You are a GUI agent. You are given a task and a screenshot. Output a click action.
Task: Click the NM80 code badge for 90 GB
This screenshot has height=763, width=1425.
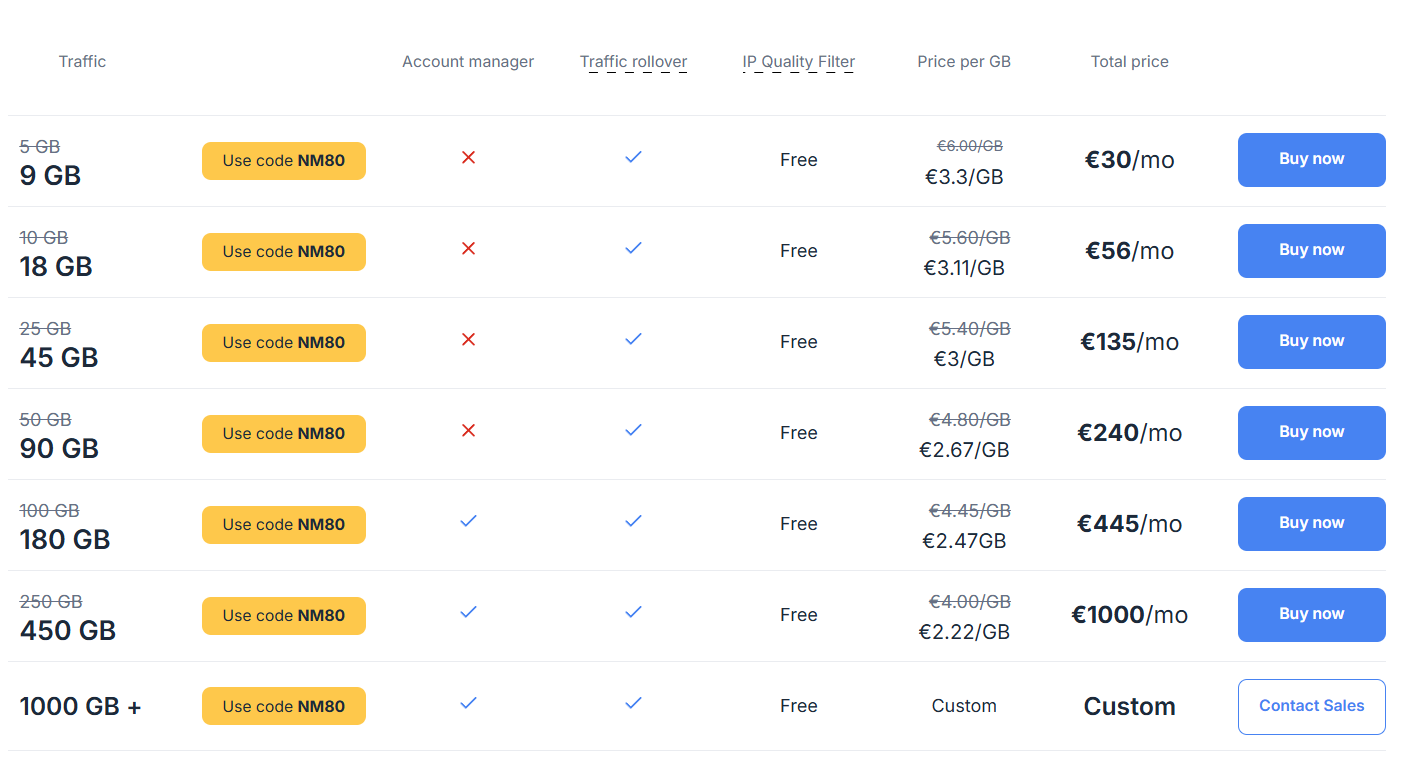(x=284, y=434)
